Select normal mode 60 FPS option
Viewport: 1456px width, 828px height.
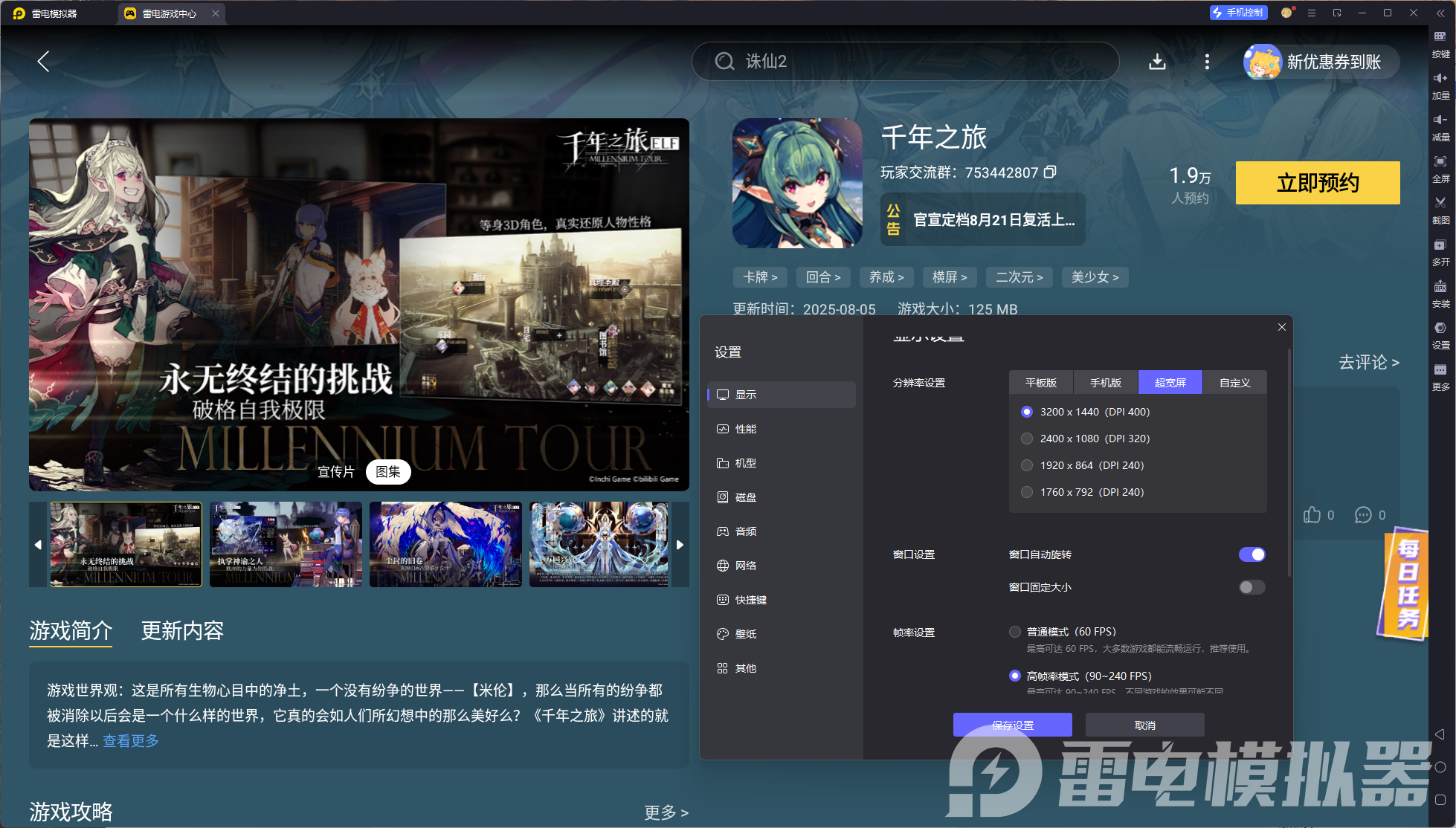[1015, 632]
